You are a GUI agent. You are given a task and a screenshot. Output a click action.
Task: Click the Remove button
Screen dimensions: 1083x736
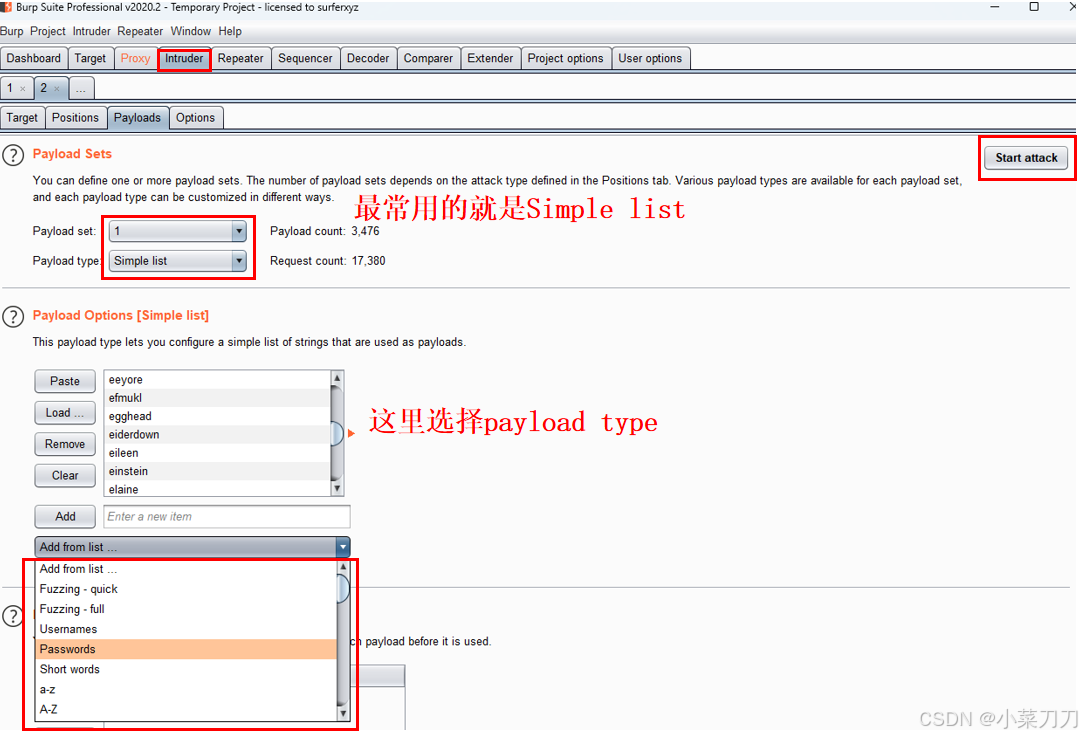click(65, 444)
